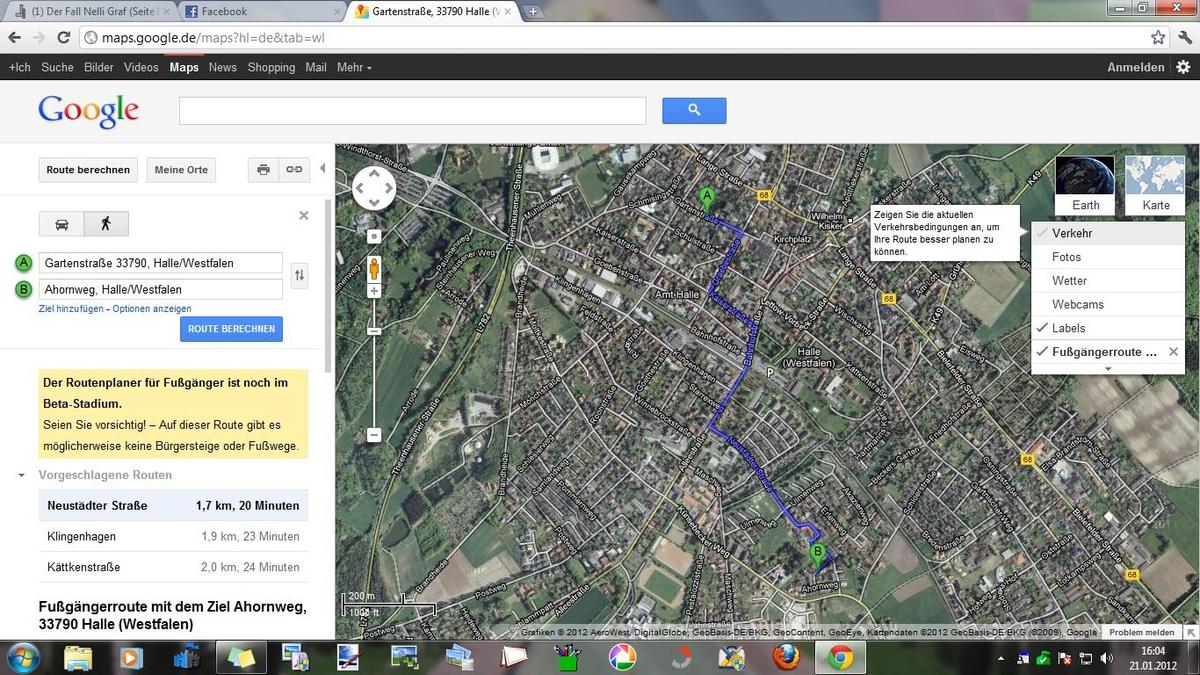This screenshot has width=1200, height=675.
Task: Open Mail in the Google bar
Action: pos(316,67)
